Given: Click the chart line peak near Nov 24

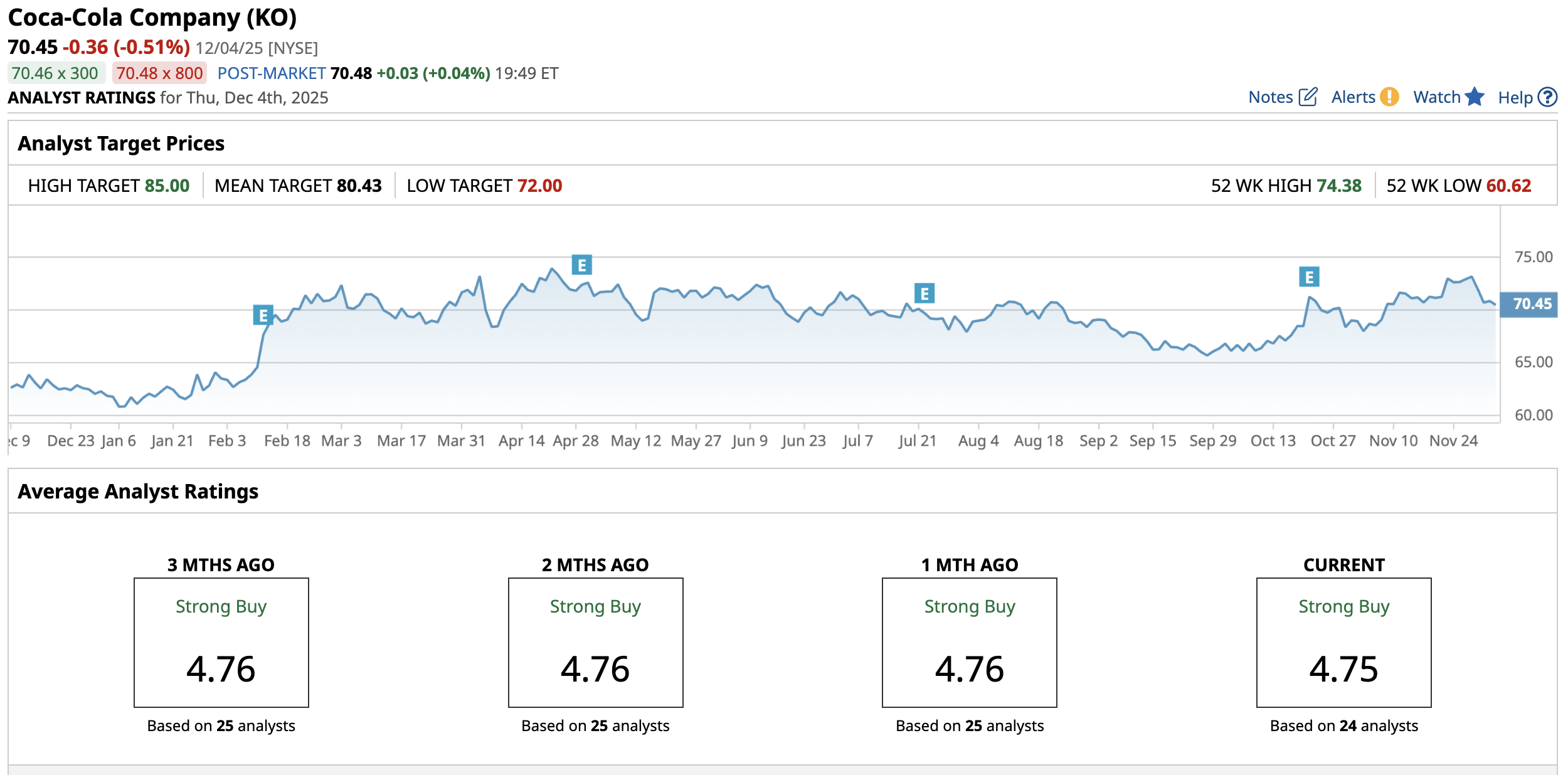Looking at the screenshot, I should 1471,277.
